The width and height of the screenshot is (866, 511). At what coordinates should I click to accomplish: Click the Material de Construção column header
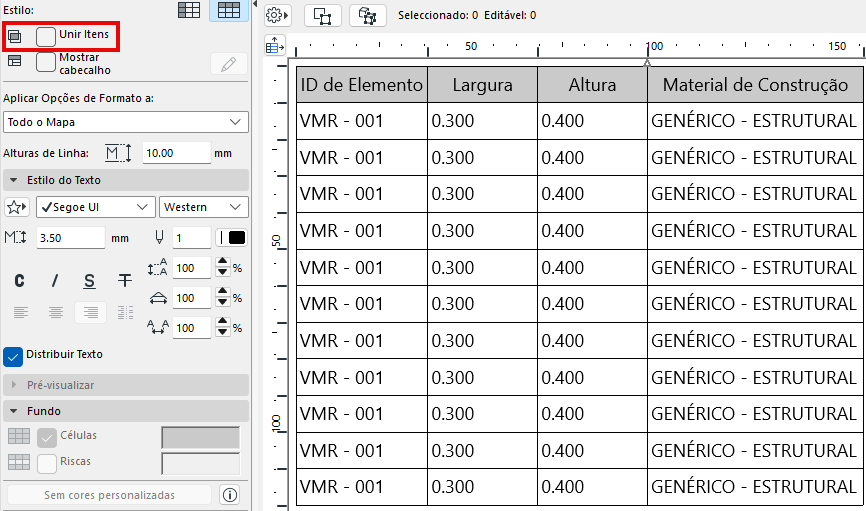pos(755,85)
